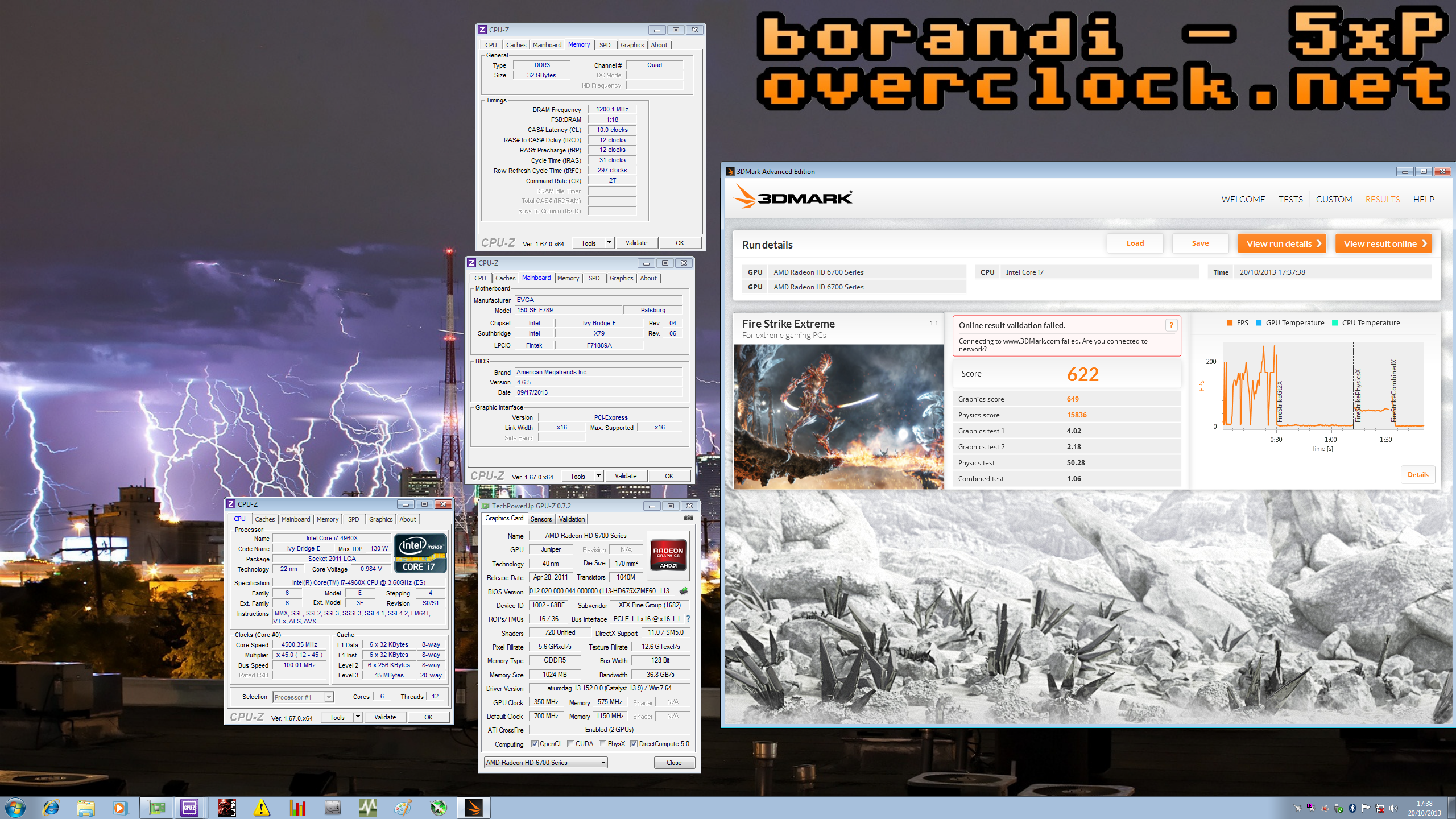Screen dimensions: 1456x819
Task: Click Validate in the CPU-Z Memory window
Action: pyautogui.click(x=636, y=243)
